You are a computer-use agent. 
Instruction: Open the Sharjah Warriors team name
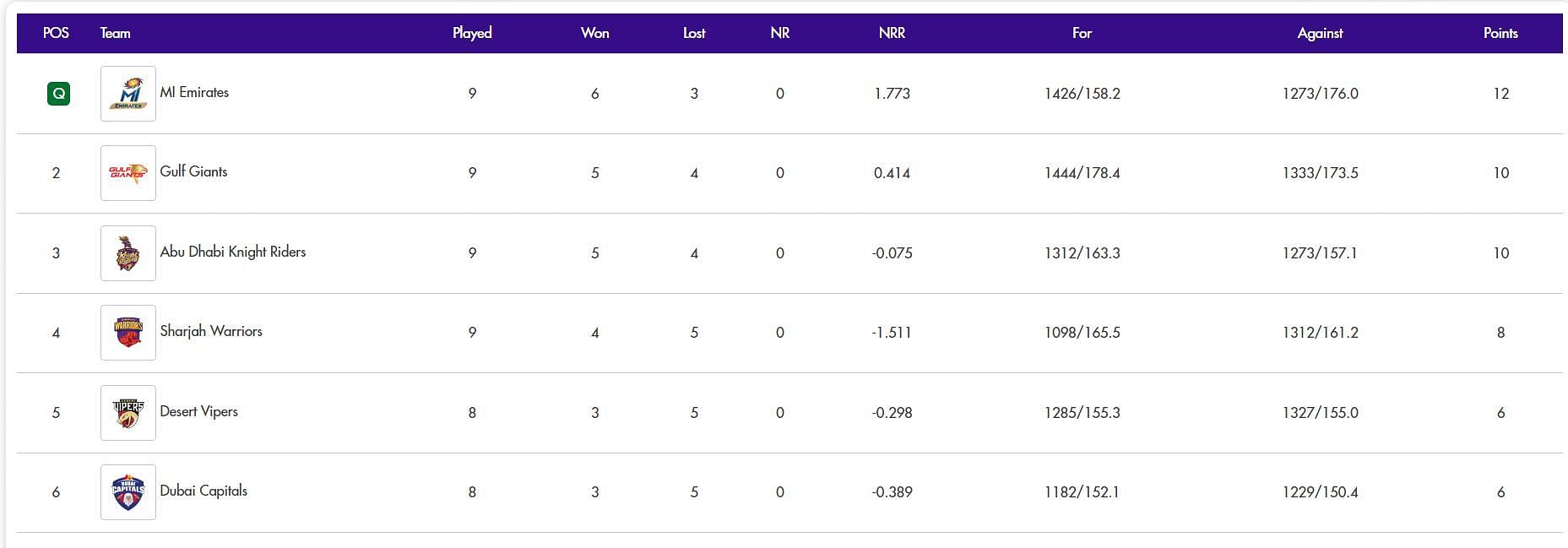[x=211, y=331]
